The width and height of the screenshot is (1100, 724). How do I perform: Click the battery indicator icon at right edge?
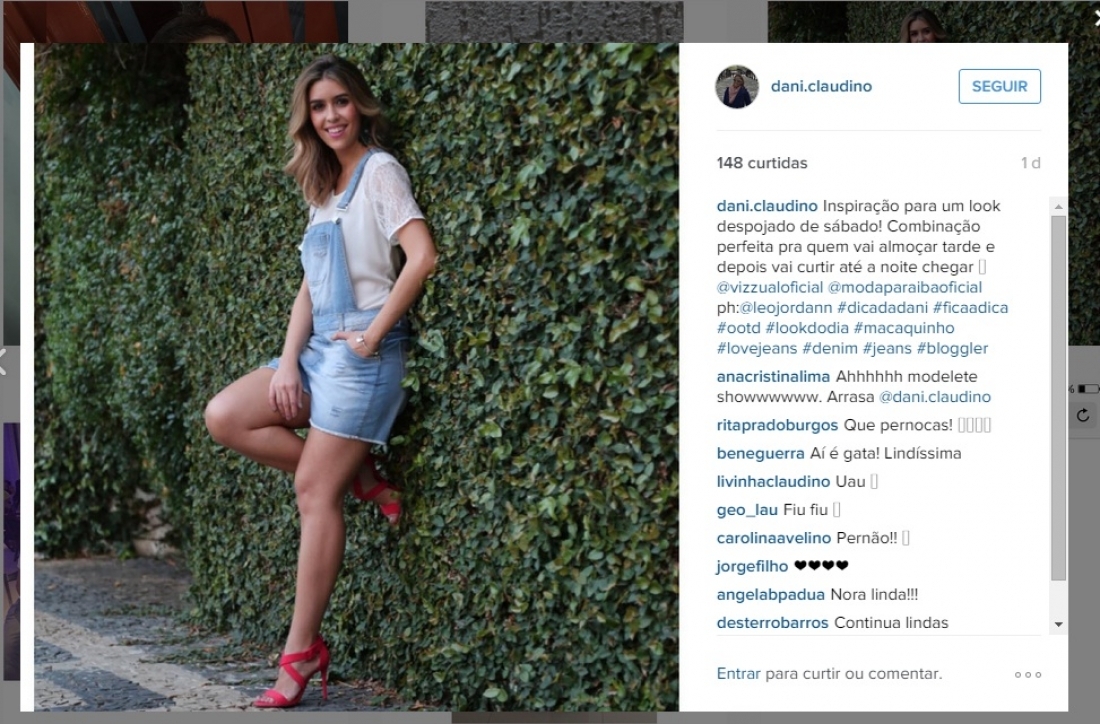click(1087, 388)
